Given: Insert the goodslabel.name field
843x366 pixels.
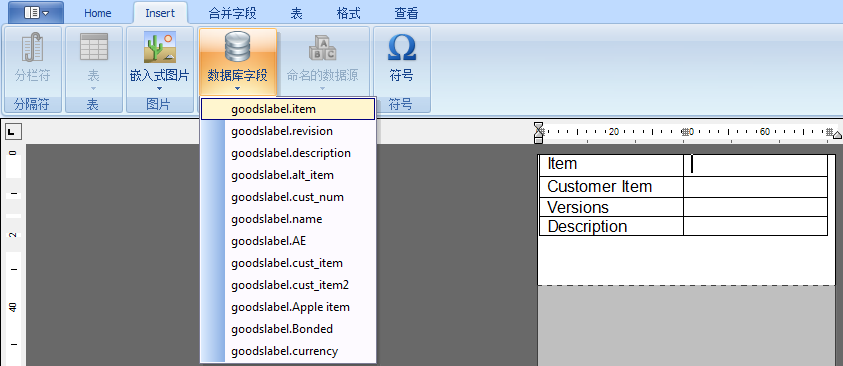Looking at the screenshot, I should click(288, 219).
